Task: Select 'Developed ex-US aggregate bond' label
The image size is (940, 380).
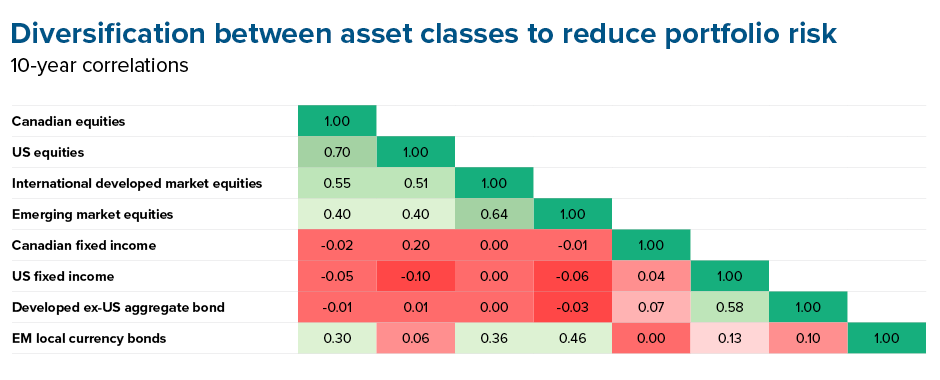Action: coord(118,307)
